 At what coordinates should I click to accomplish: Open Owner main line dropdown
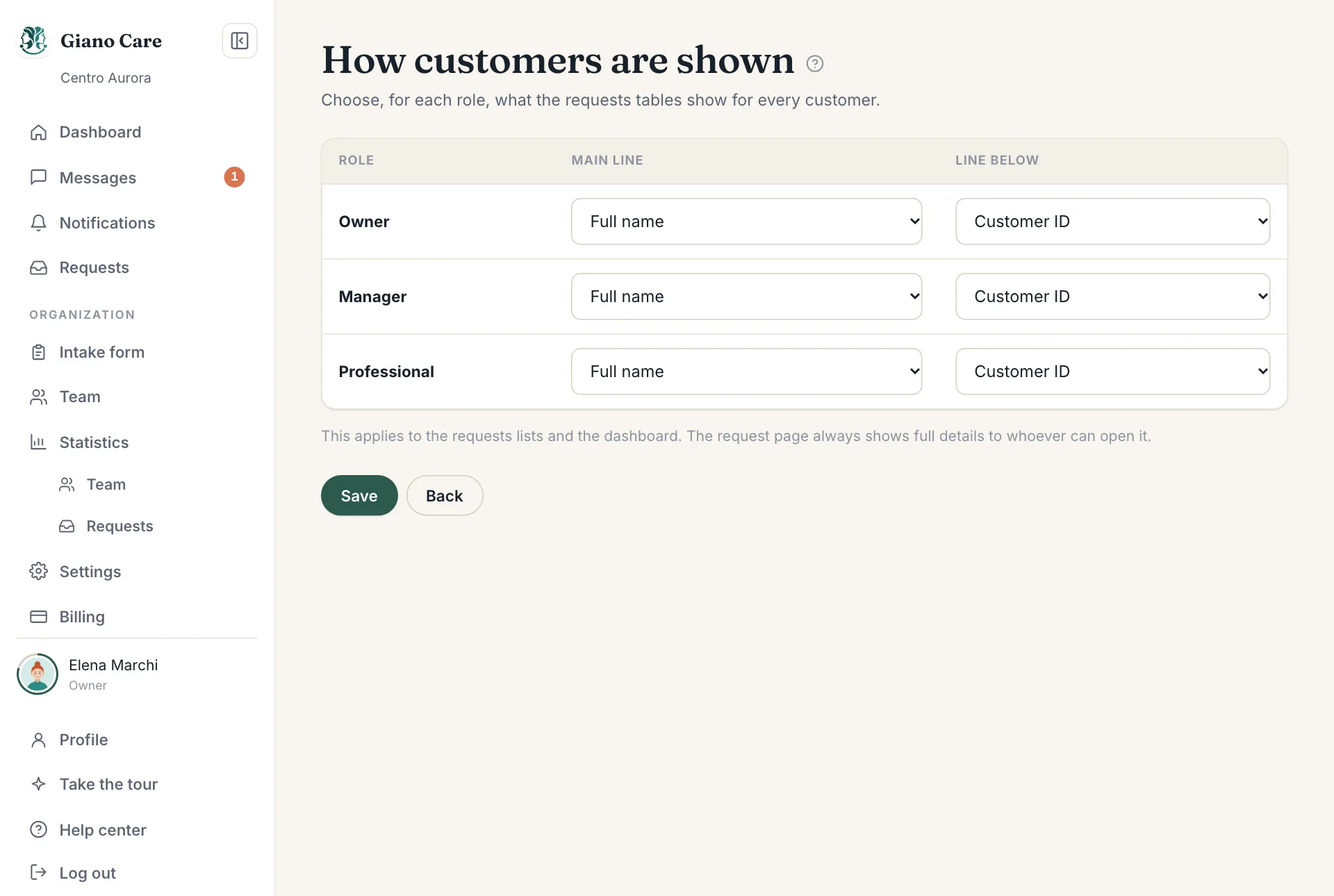pyautogui.click(x=746, y=222)
